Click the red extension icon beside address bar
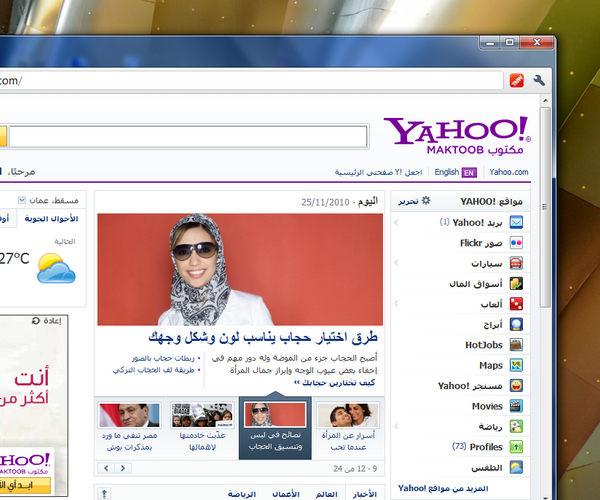The width and height of the screenshot is (600, 500). (x=517, y=80)
